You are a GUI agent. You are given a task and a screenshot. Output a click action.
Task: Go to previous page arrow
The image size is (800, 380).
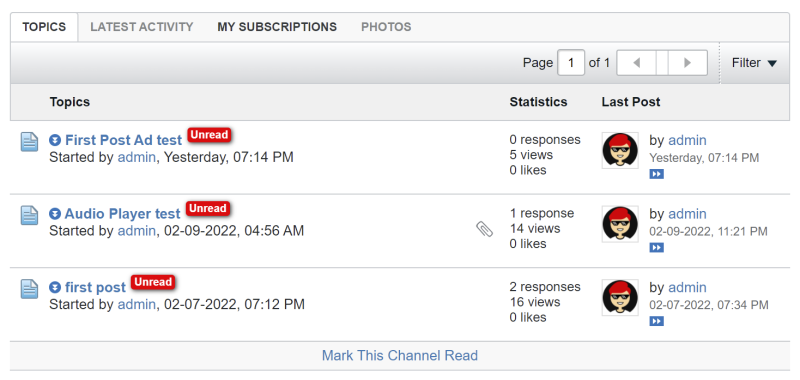[636, 63]
